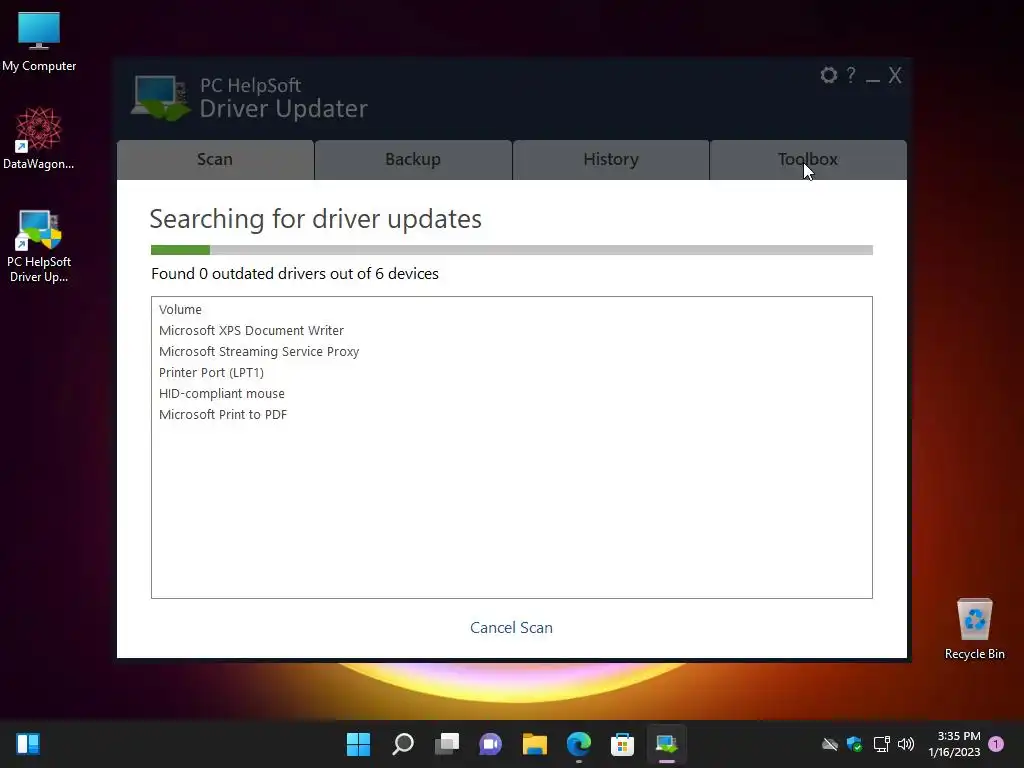Select the Recycle Bin desktop icon
This screenshot has height=768, width=1024.
tap(974, 629)
